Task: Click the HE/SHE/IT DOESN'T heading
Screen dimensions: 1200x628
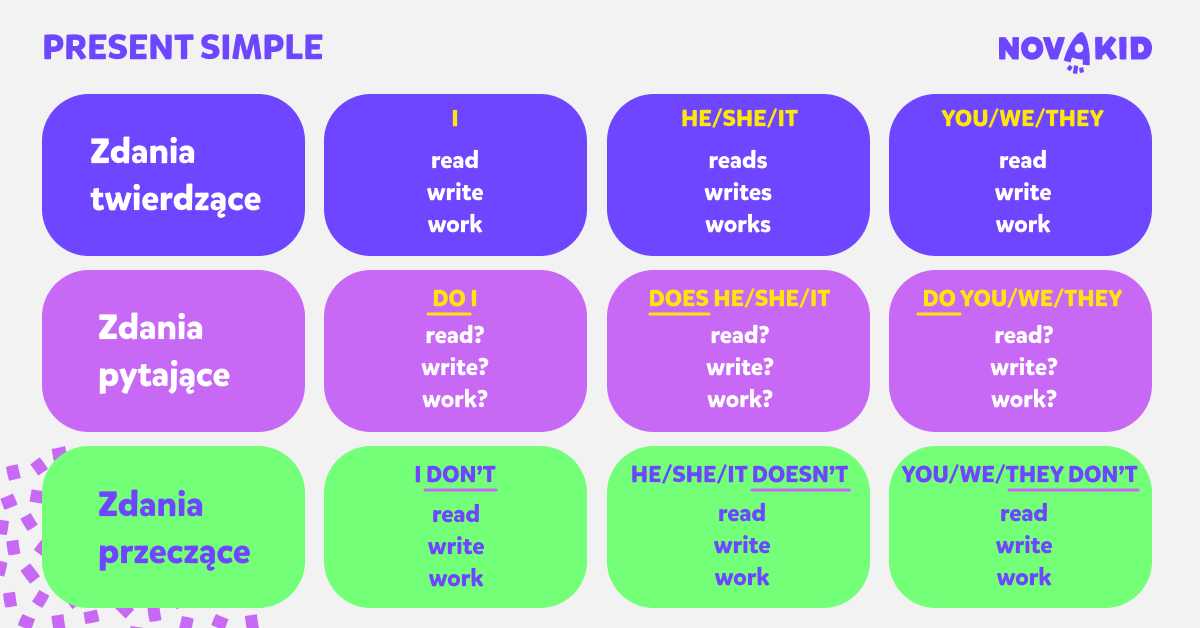Action: click(739, 474)
